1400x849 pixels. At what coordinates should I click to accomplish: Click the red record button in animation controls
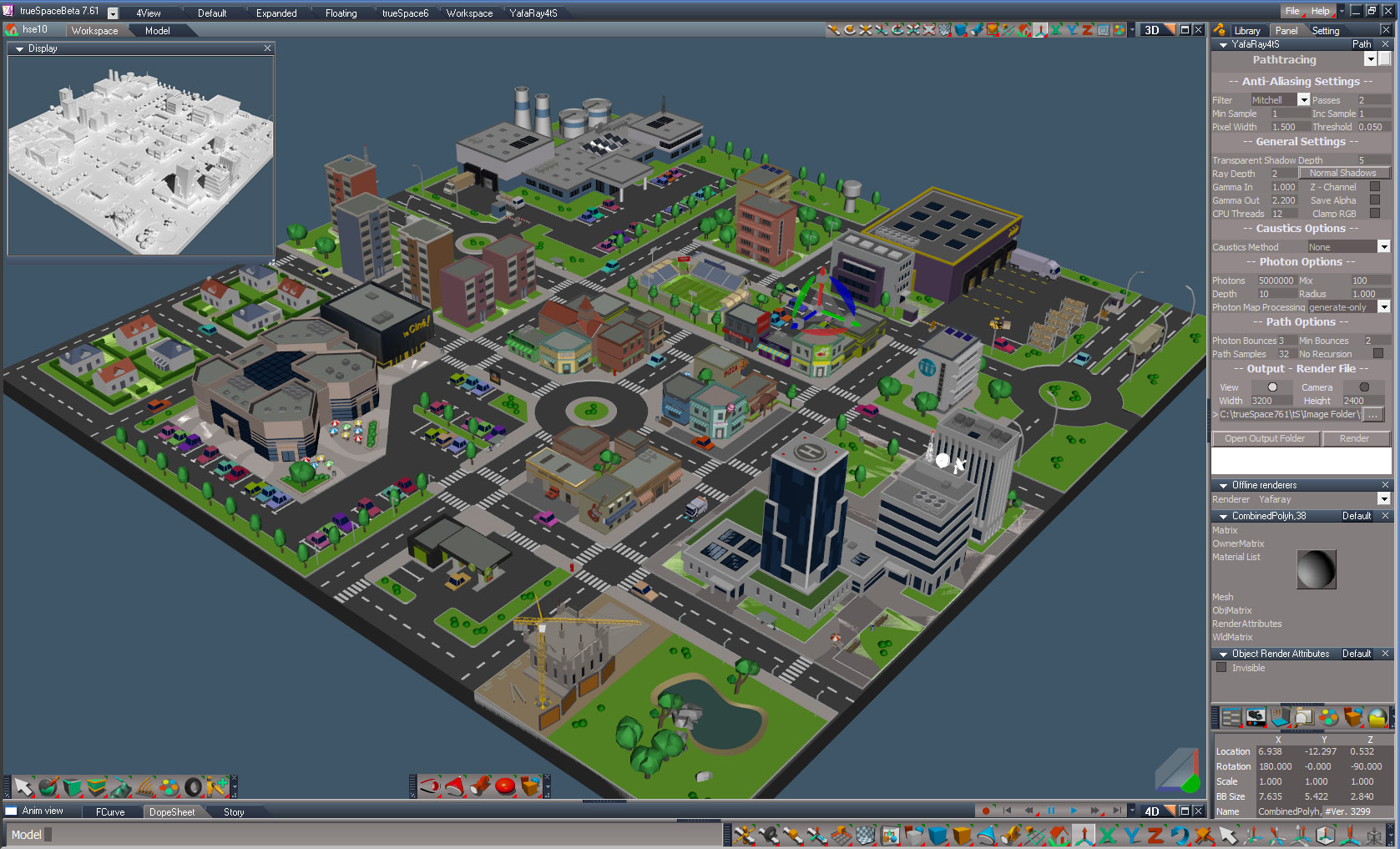click(986, 811)
